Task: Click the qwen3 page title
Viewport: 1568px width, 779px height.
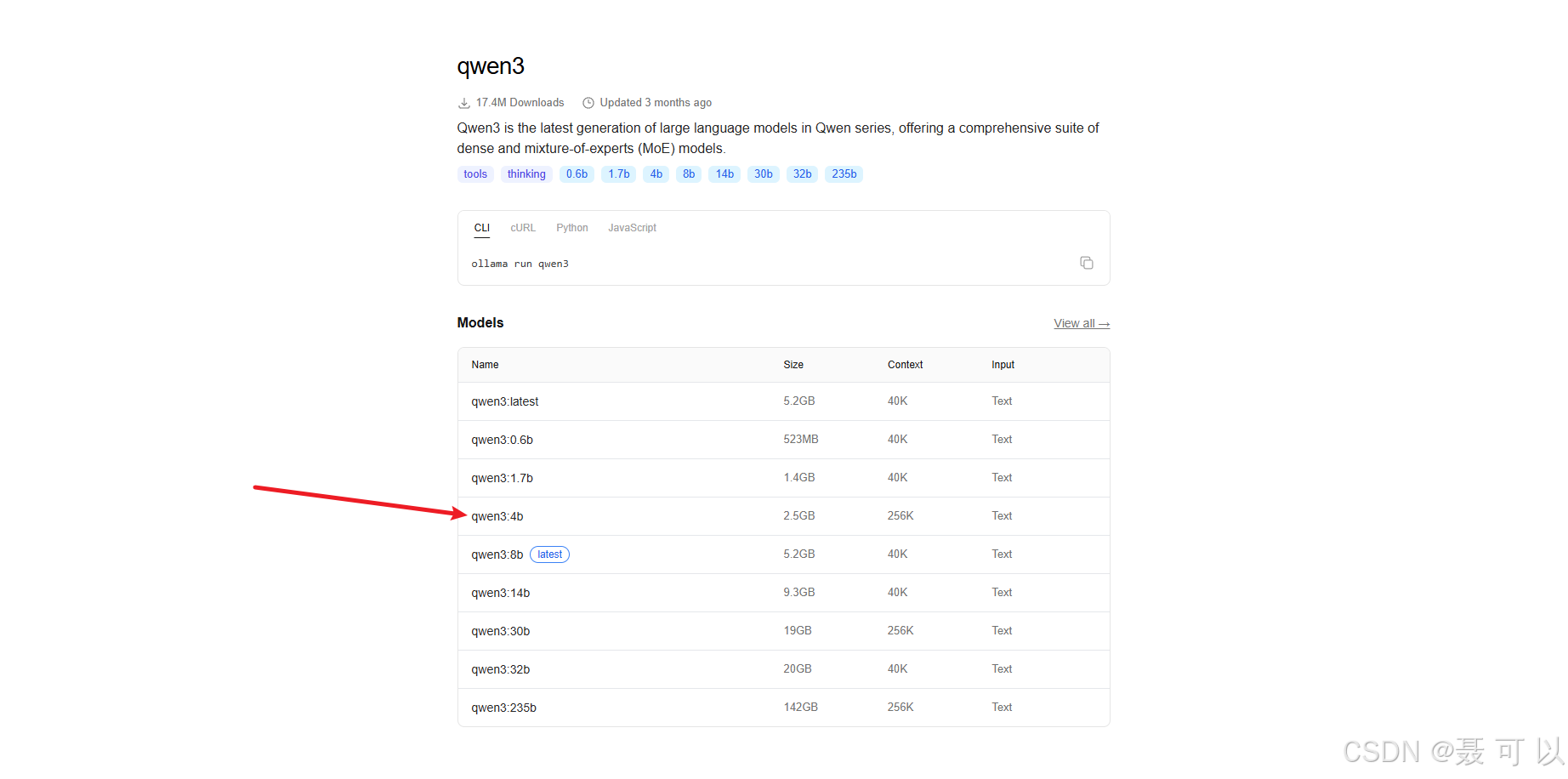Action: (491, 66)
